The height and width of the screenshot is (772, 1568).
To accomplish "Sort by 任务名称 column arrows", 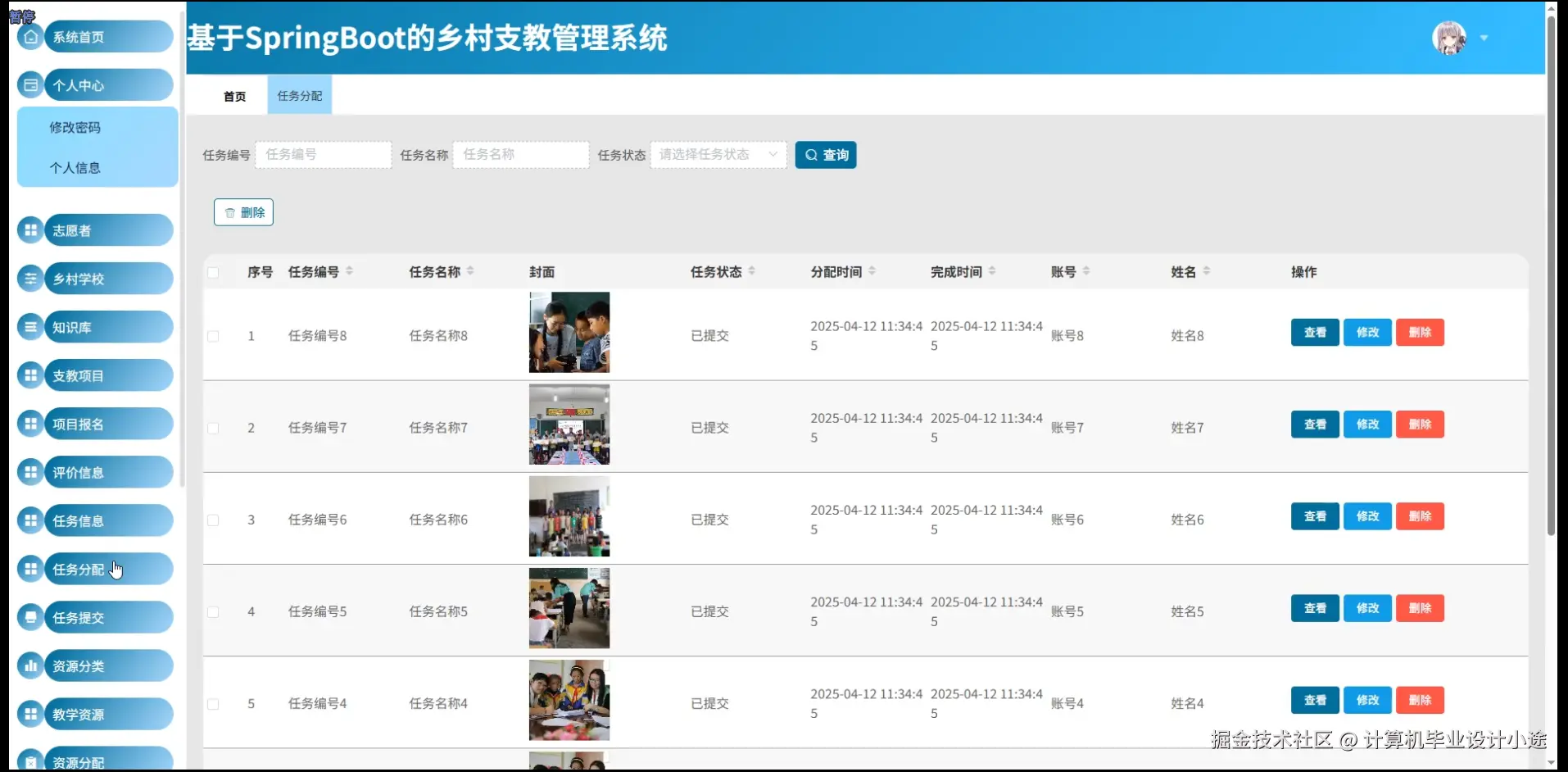I will [x=470, y=271].
